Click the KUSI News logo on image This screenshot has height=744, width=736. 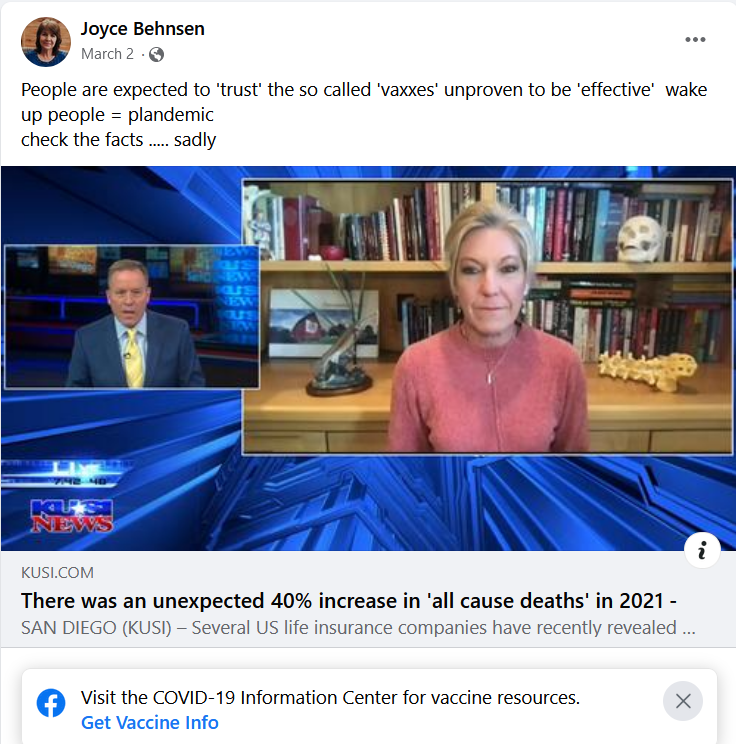72,516
